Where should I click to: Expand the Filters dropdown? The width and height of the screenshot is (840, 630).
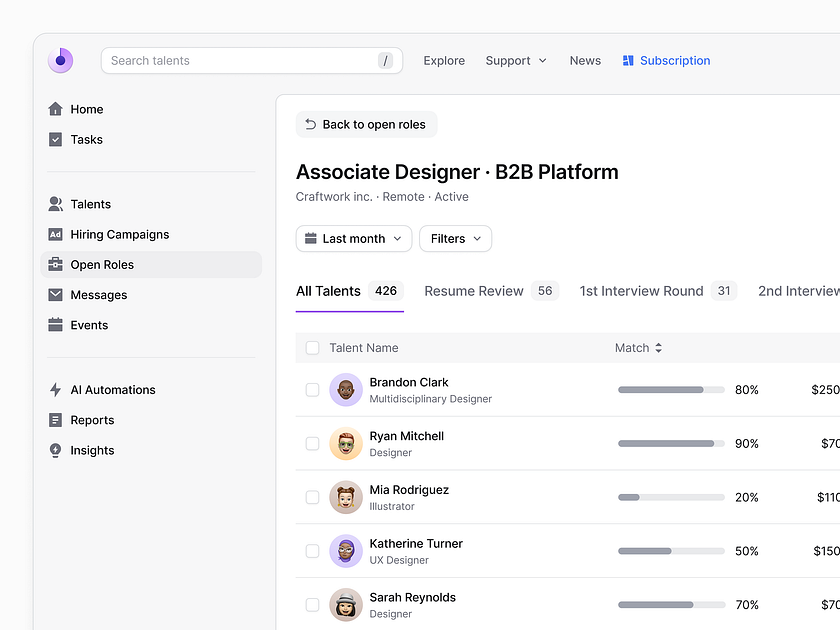point(455,238)
